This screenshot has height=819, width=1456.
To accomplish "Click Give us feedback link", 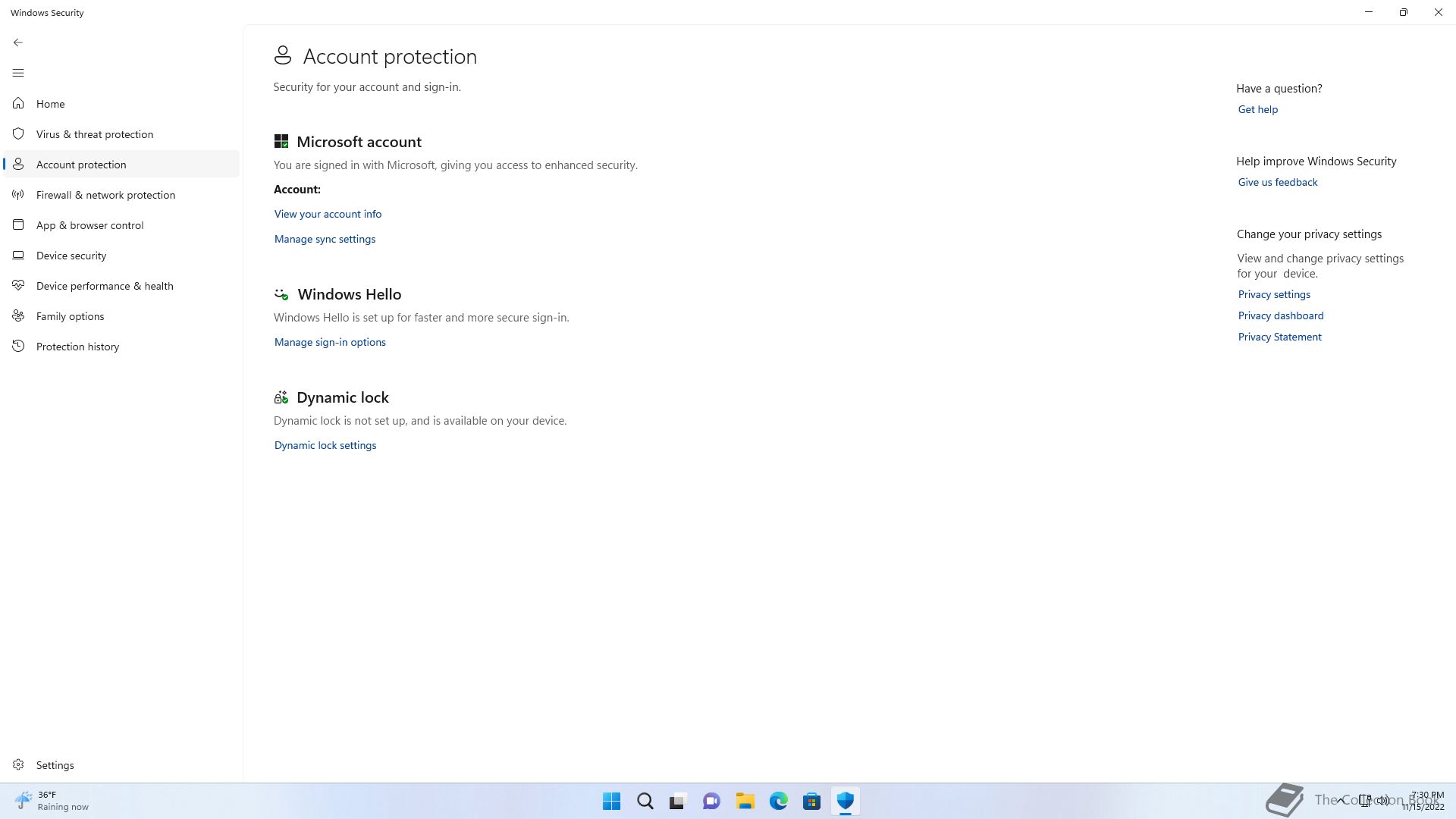I will tap(1277, 182).
